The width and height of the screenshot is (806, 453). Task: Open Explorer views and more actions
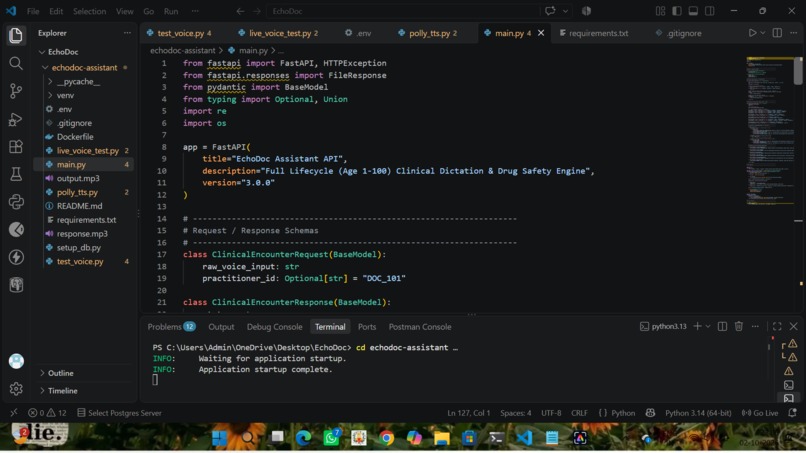point(127,33)
